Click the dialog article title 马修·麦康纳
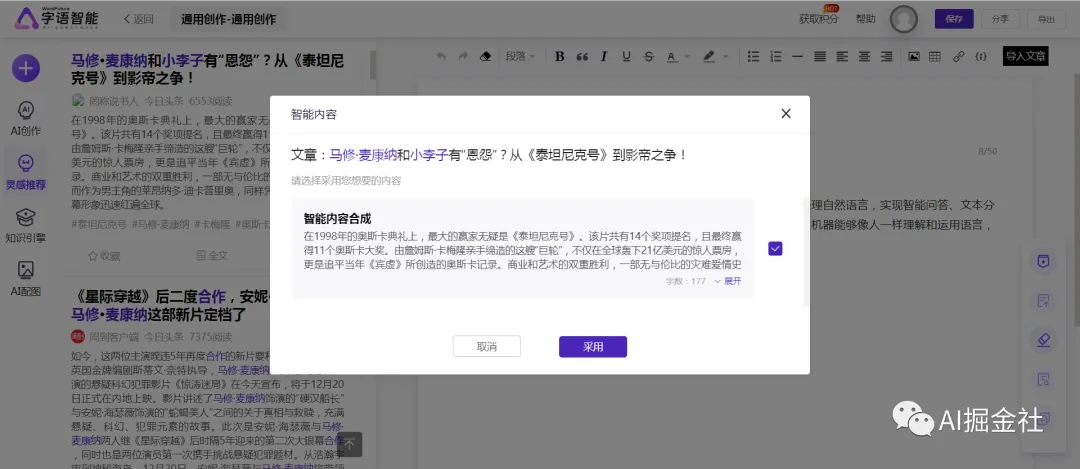1080x469 pixels. click(362, 155)
